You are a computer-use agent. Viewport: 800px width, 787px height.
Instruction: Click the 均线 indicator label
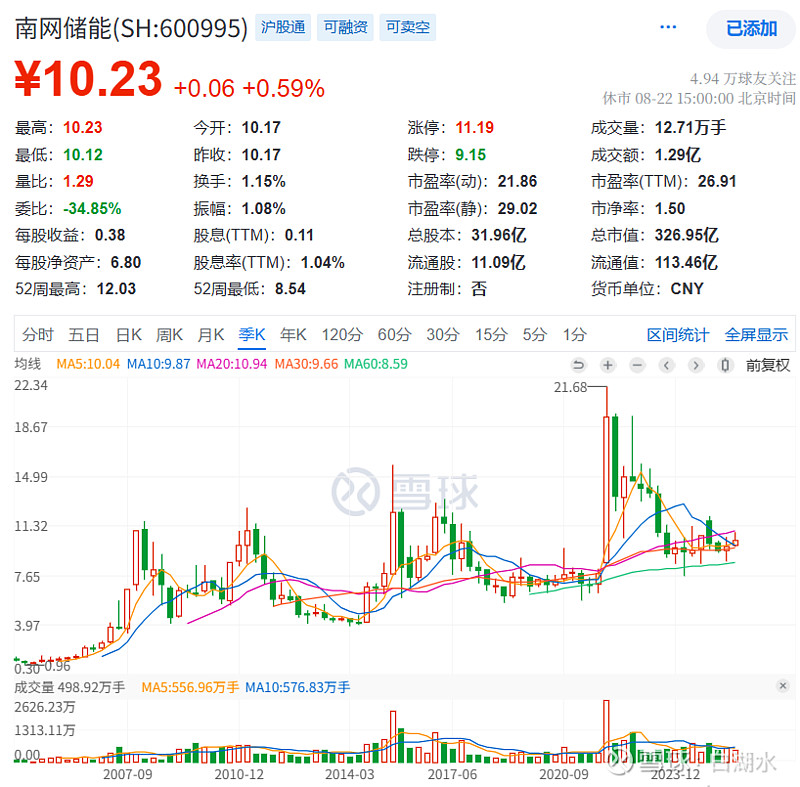click(28, 364)
